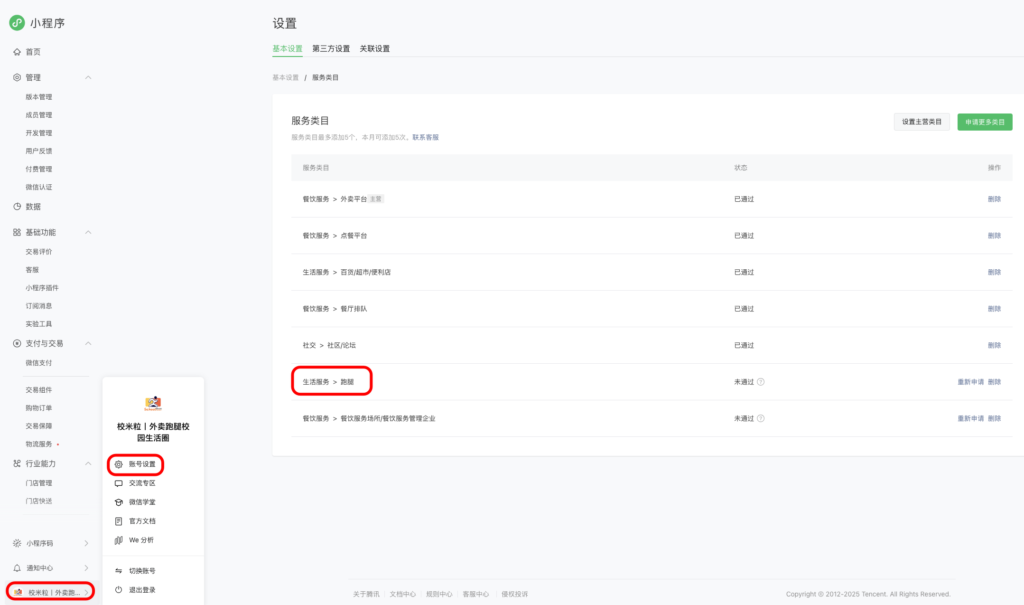Click the 切换账号 switch-account icon

coord(117,569)
